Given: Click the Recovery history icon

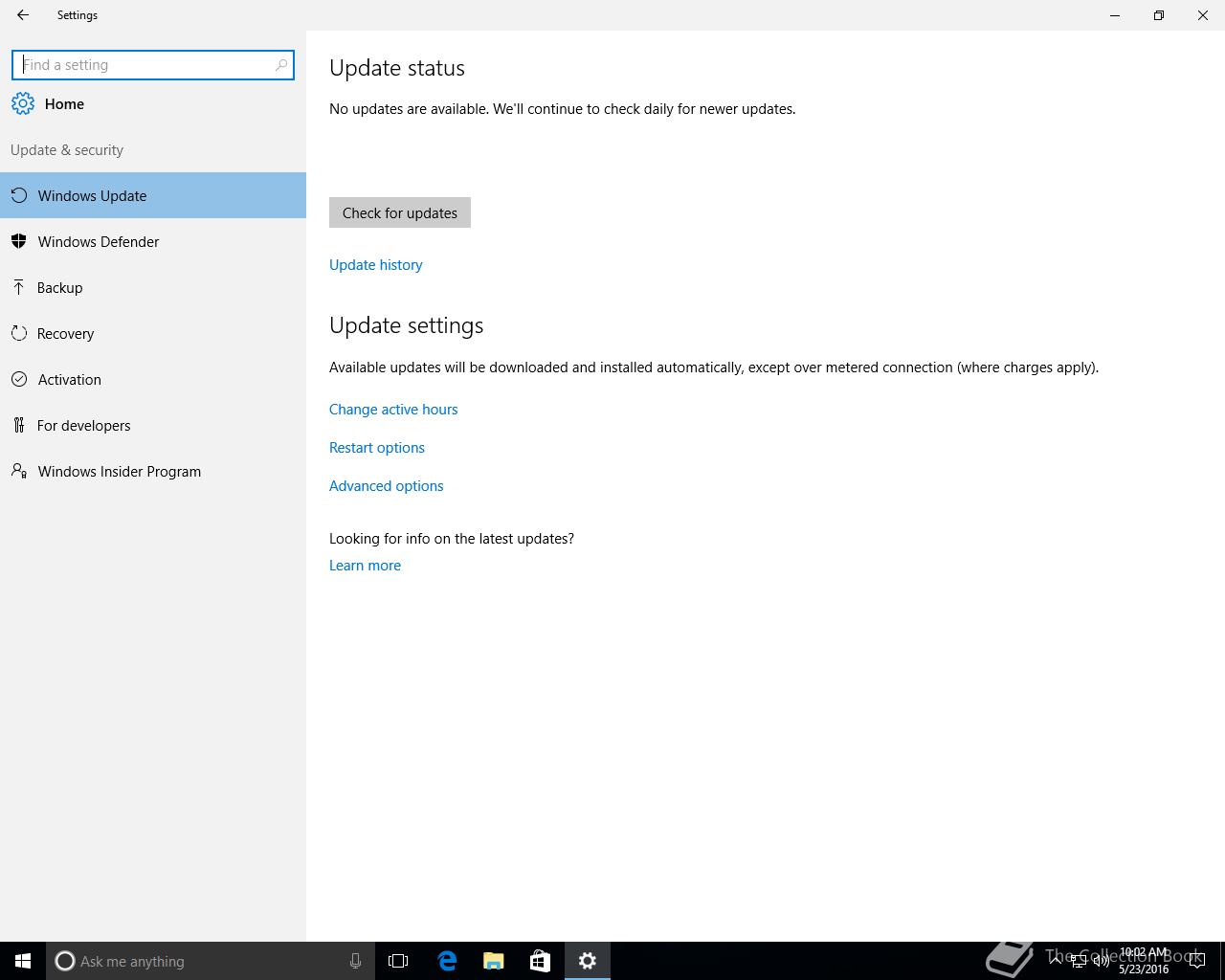Looking at the screenshot, I should point(19,333).
